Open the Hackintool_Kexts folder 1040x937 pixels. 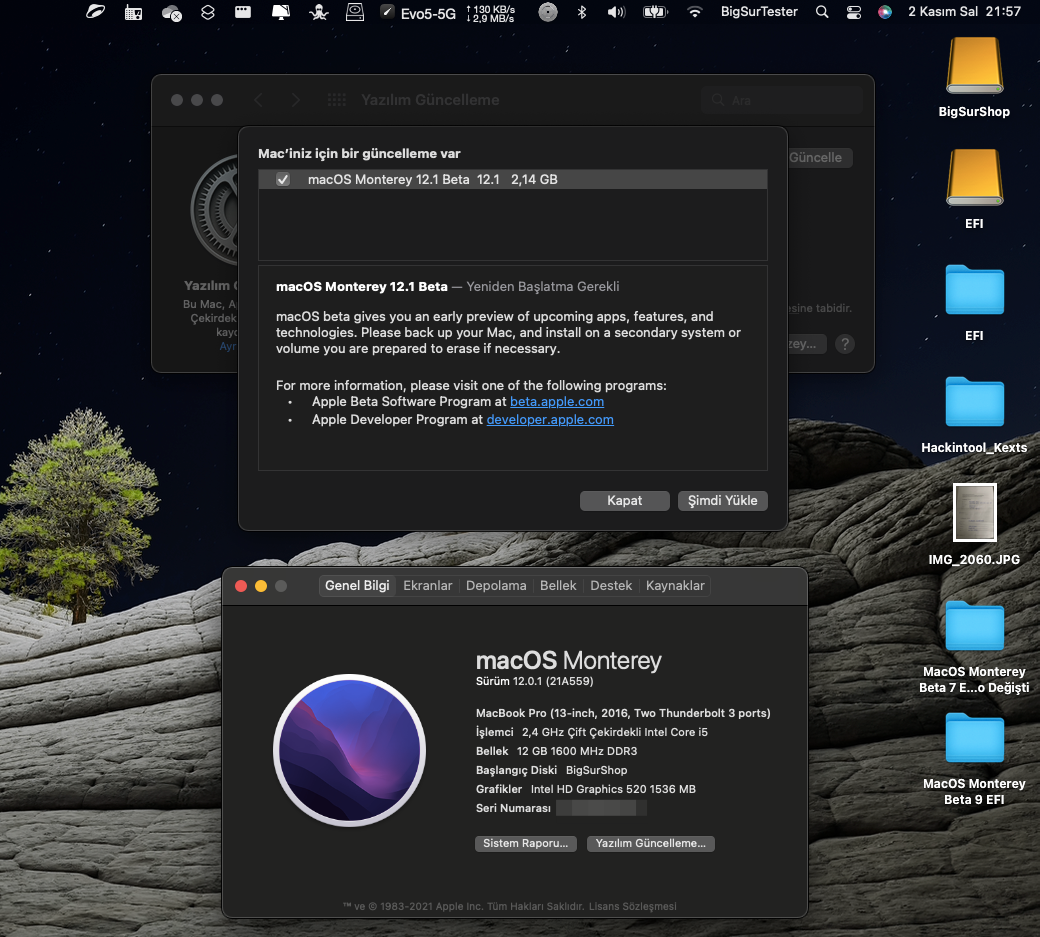(974, 403)
